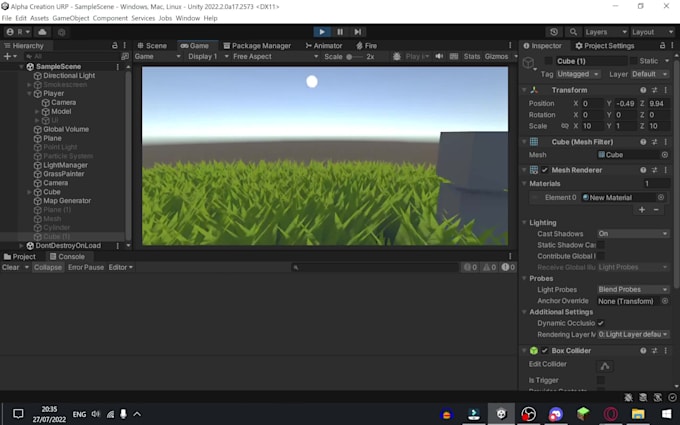Uncheck Dynamic Occlusion
The height and width of the screenshot is (425, 680).
click(x=601, y=323)
